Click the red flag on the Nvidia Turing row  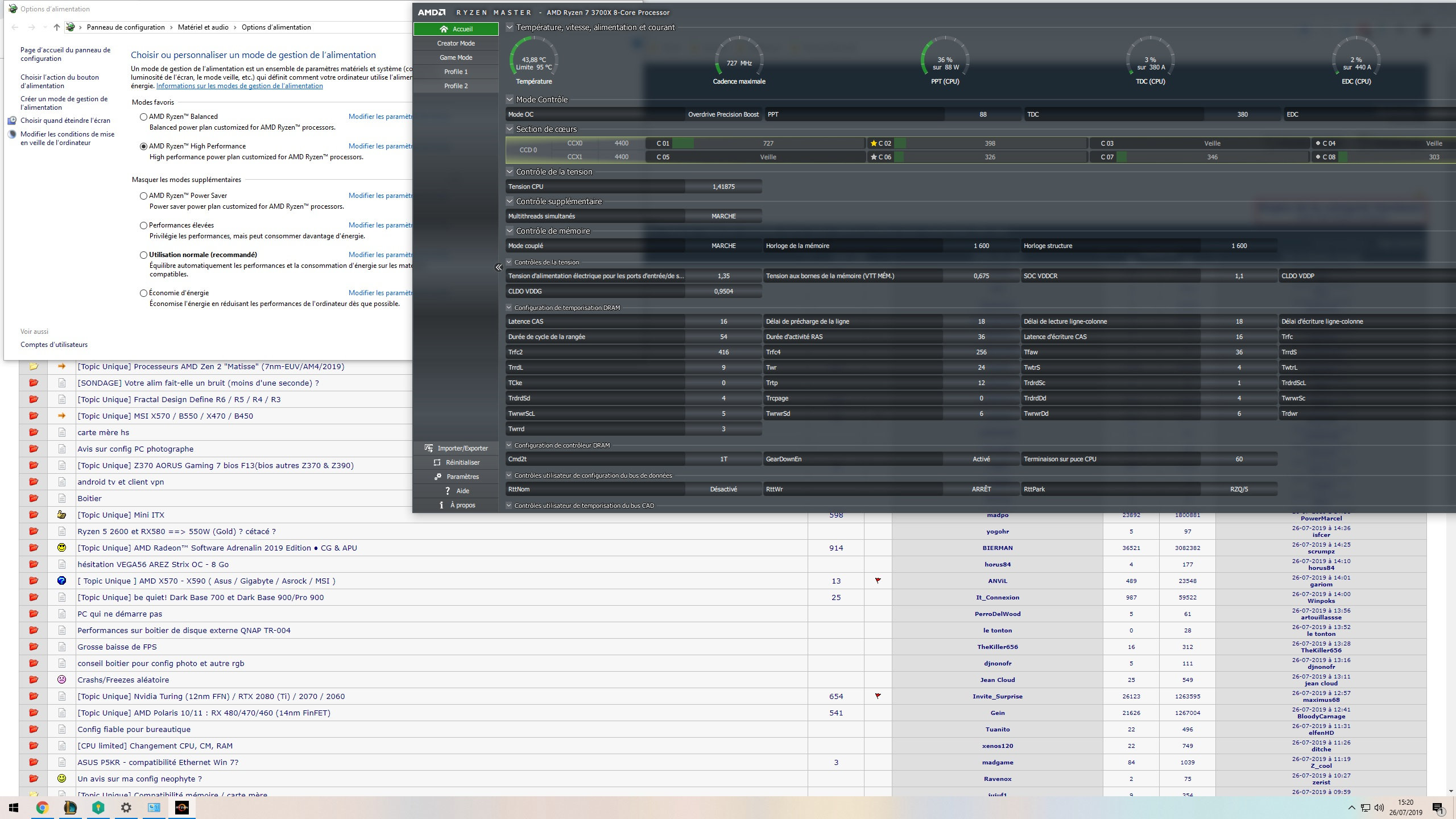coord(878,696)
